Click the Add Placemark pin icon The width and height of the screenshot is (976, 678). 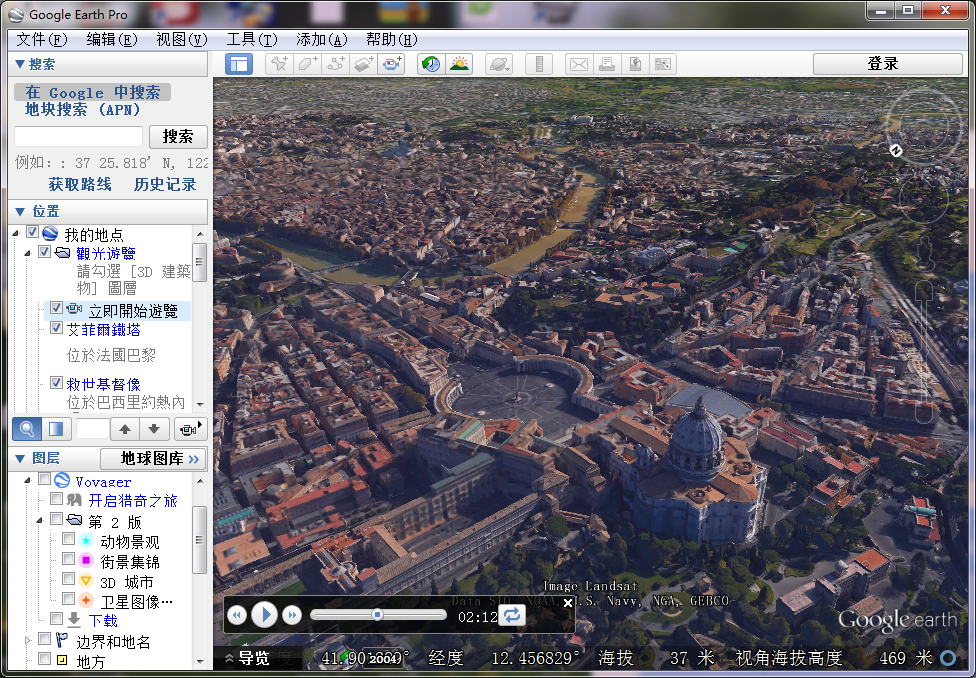pos(279,64)
